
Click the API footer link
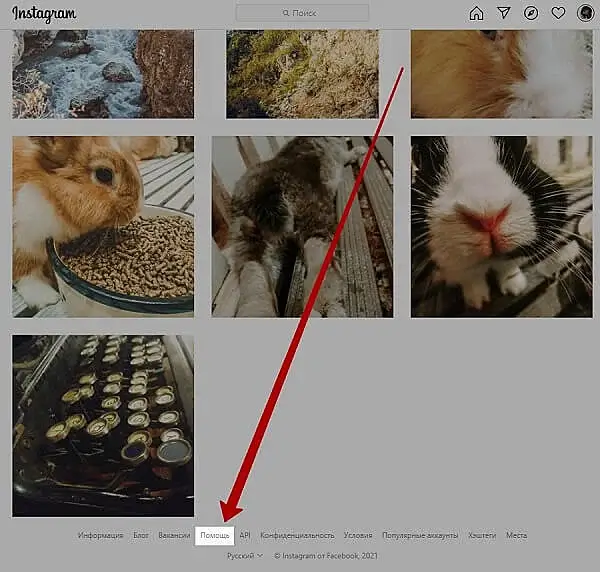pos(245,536)
